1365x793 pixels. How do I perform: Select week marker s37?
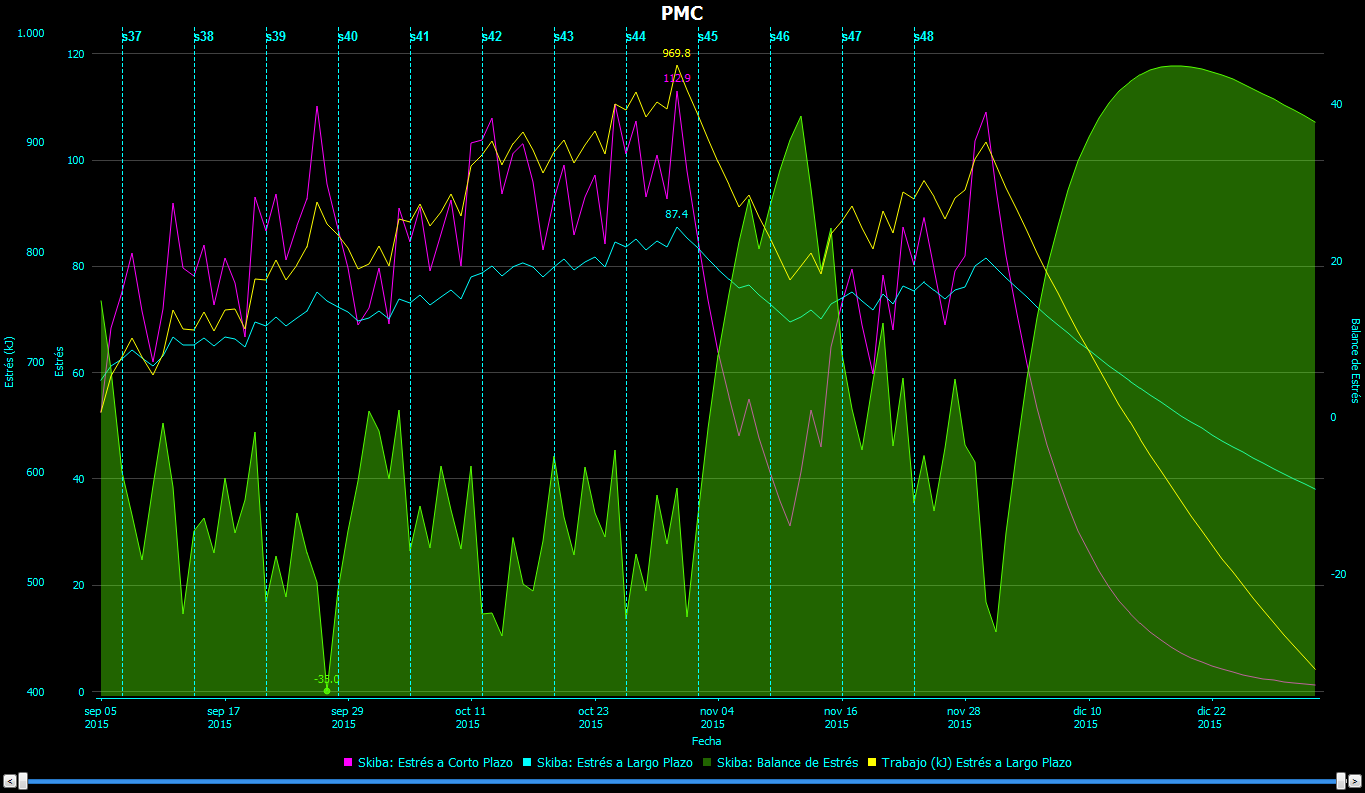click(x=131, y=36)
